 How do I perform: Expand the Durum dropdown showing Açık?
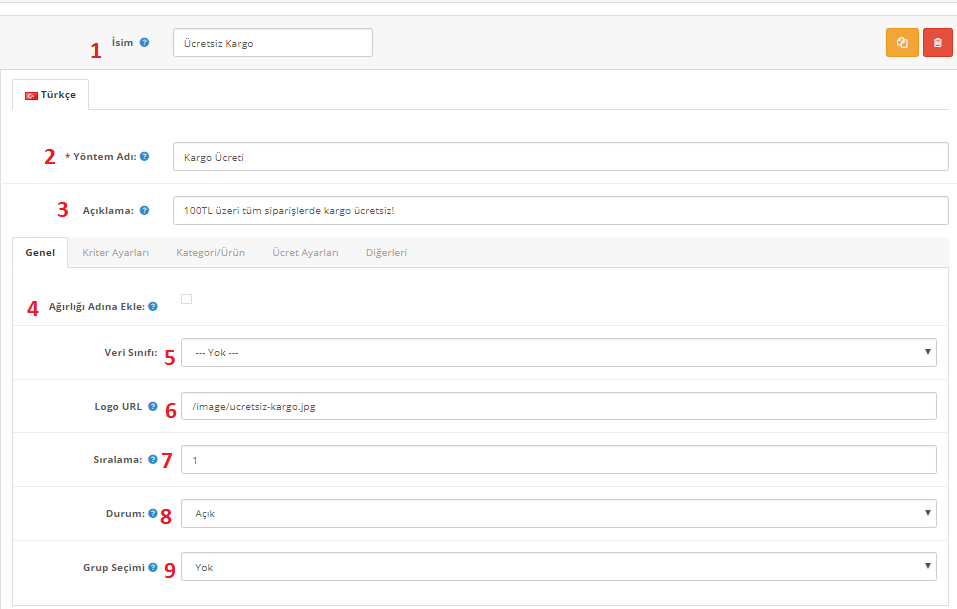558,514
